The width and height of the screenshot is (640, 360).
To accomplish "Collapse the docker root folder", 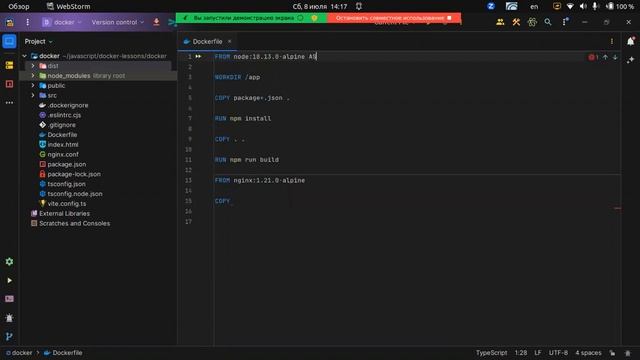I will click(24, 56).
